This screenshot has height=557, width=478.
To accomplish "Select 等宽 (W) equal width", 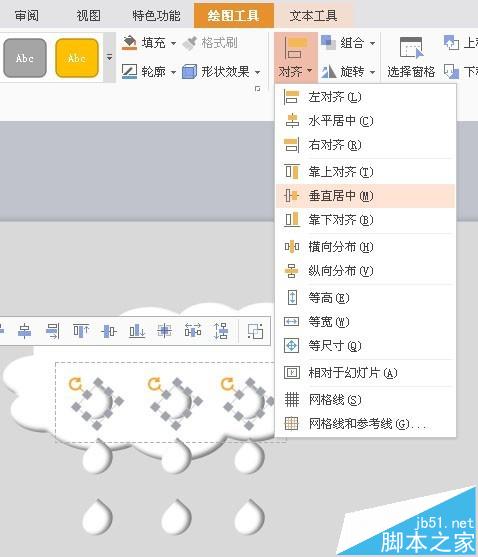I will pos(365,322).
